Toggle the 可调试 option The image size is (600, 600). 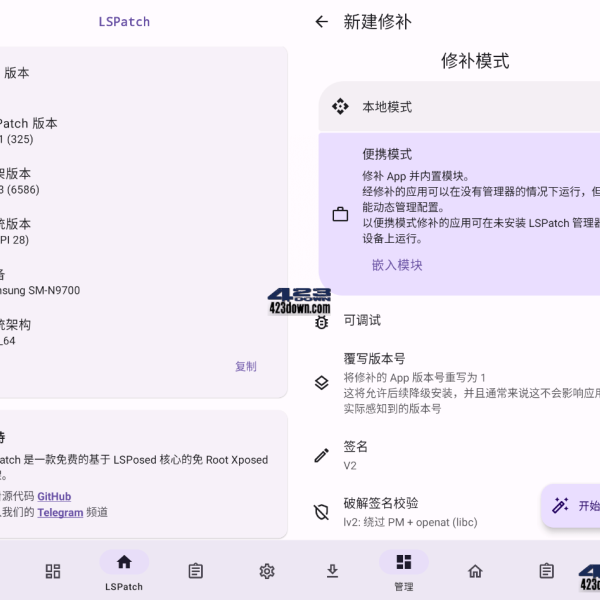pos(457,321)
